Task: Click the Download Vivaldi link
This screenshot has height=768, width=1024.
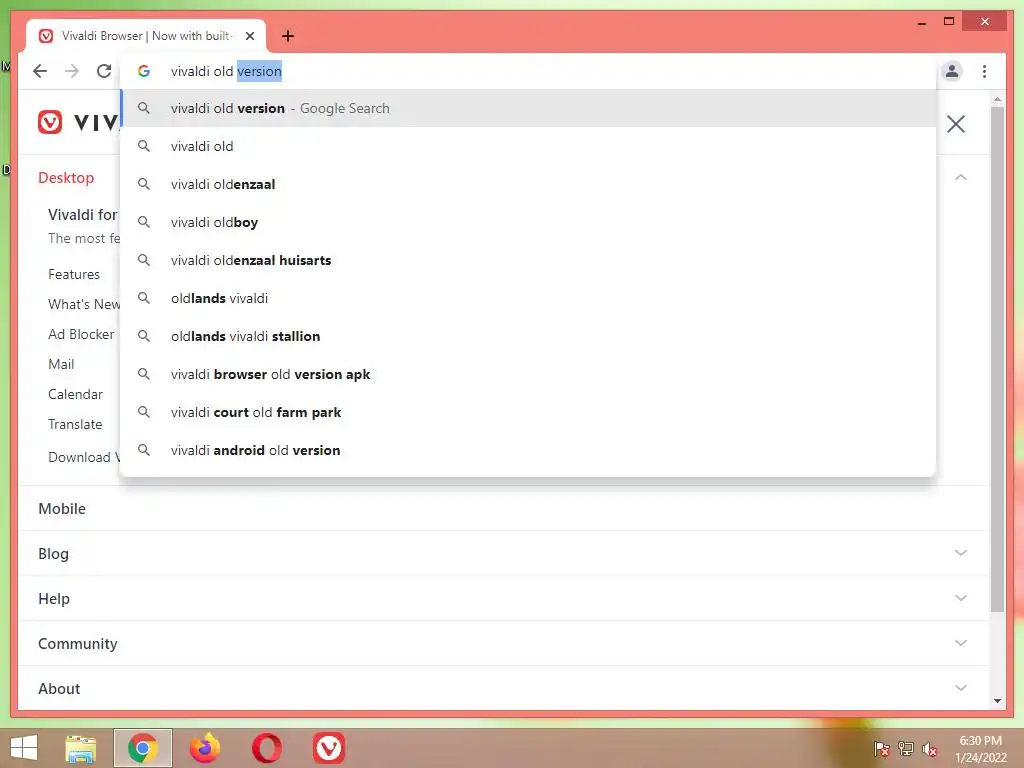Action: 84,457
